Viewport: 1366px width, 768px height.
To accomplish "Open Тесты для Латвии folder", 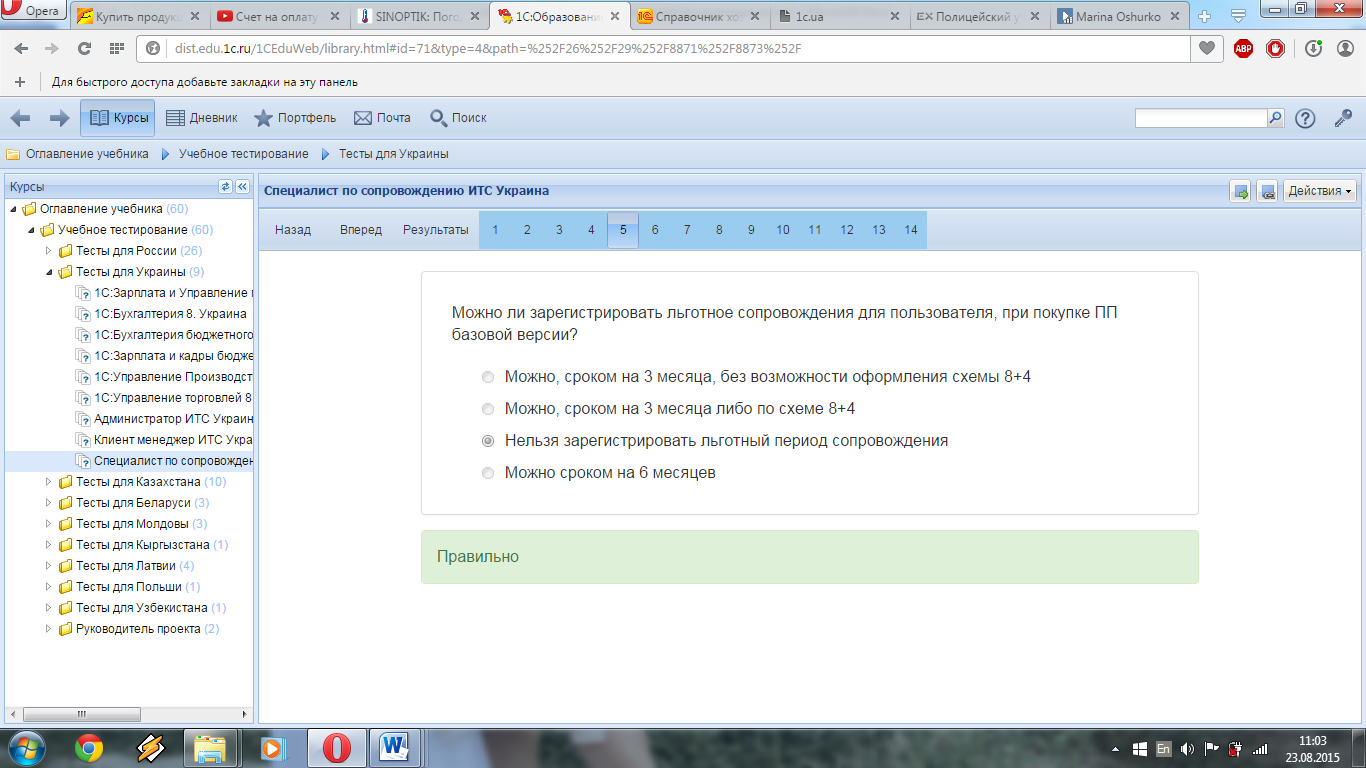I will pos(126,566).
